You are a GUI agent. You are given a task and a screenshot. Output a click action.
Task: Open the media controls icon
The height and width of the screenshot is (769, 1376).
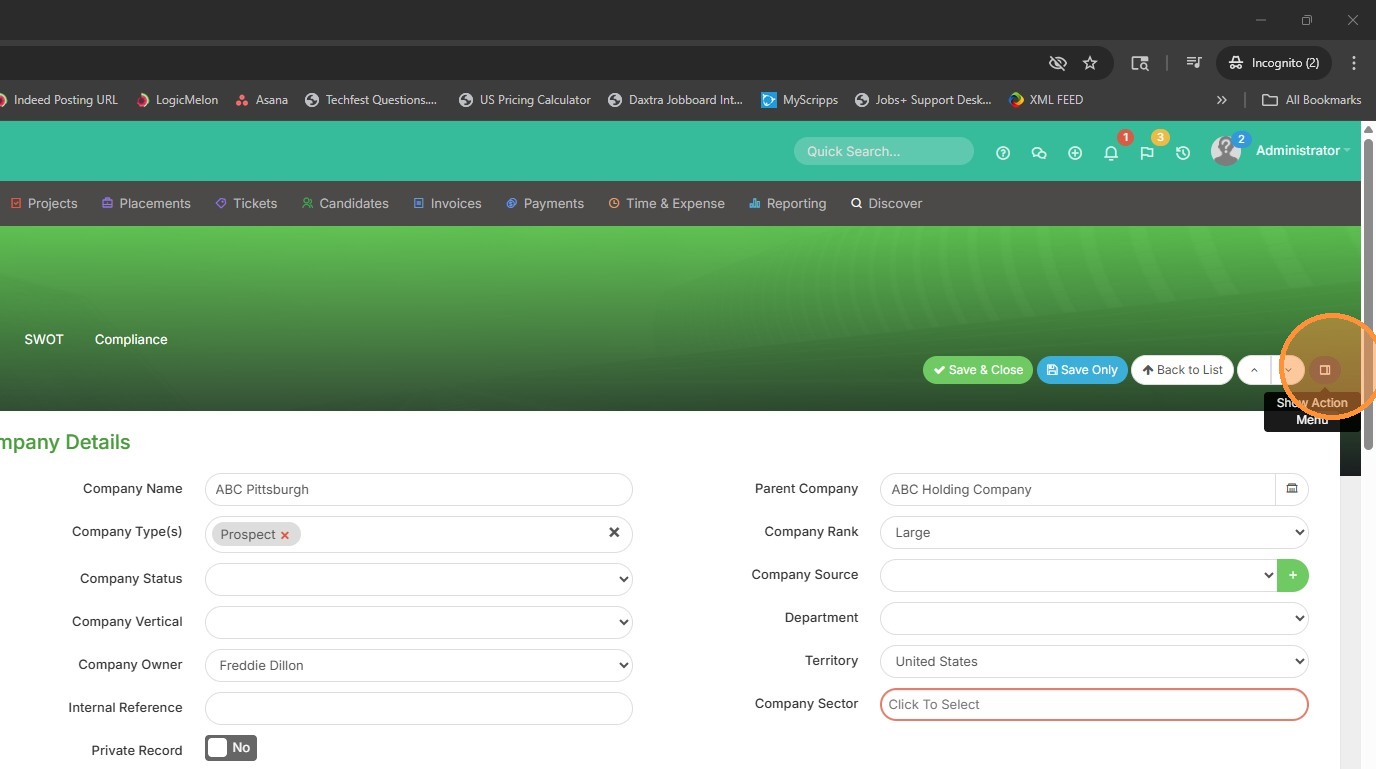click(x=1194, y=63)
